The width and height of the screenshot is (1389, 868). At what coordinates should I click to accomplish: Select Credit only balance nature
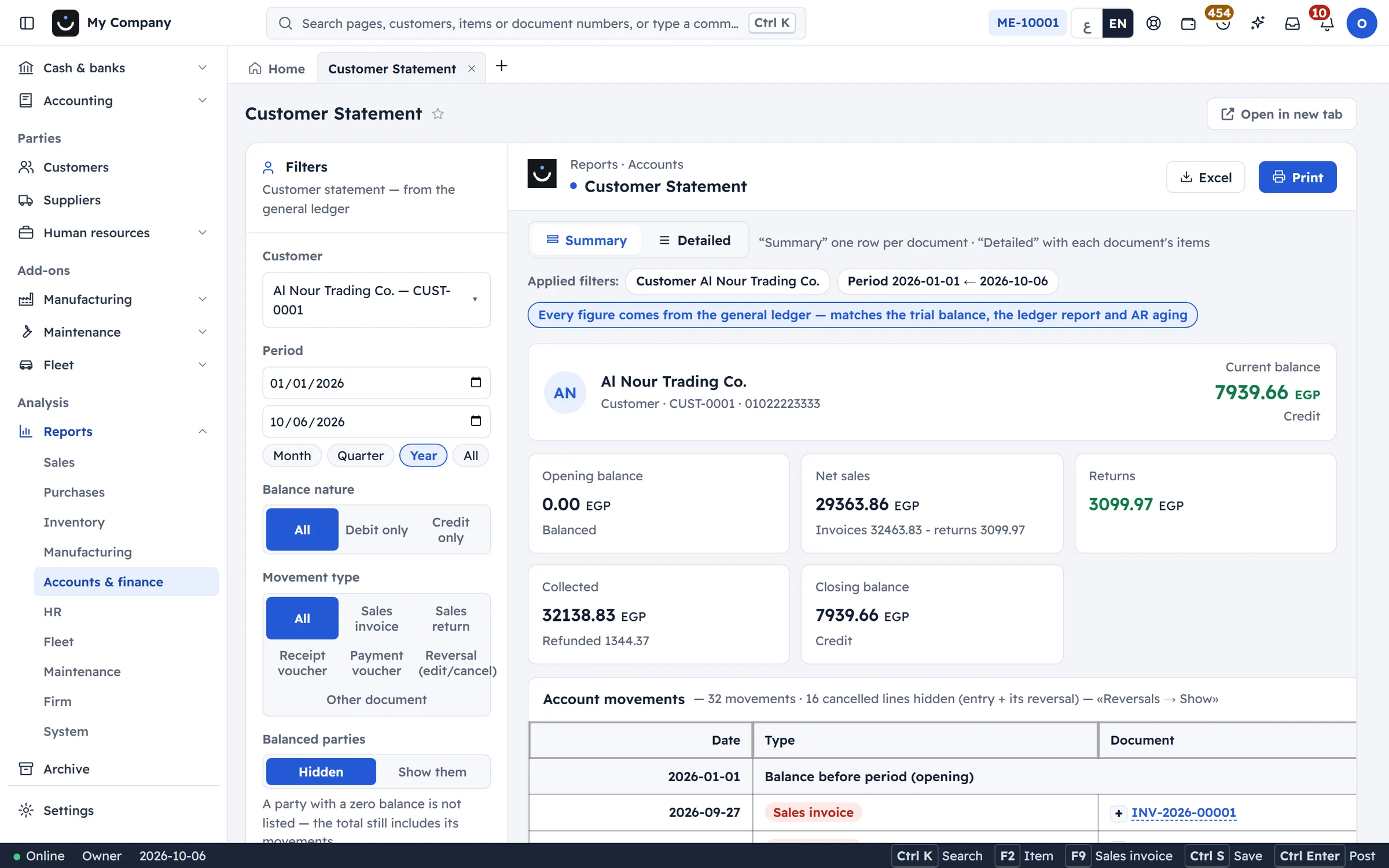451,529
